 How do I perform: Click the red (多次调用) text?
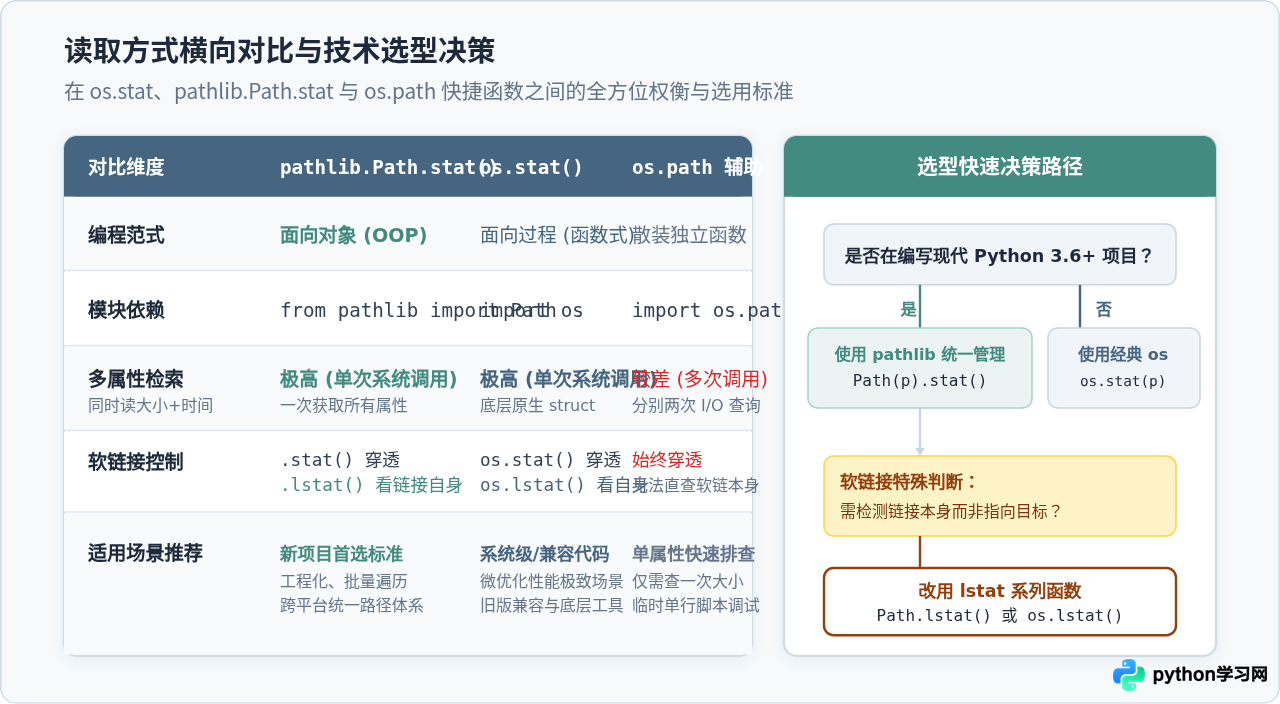(x=722, y=379)
